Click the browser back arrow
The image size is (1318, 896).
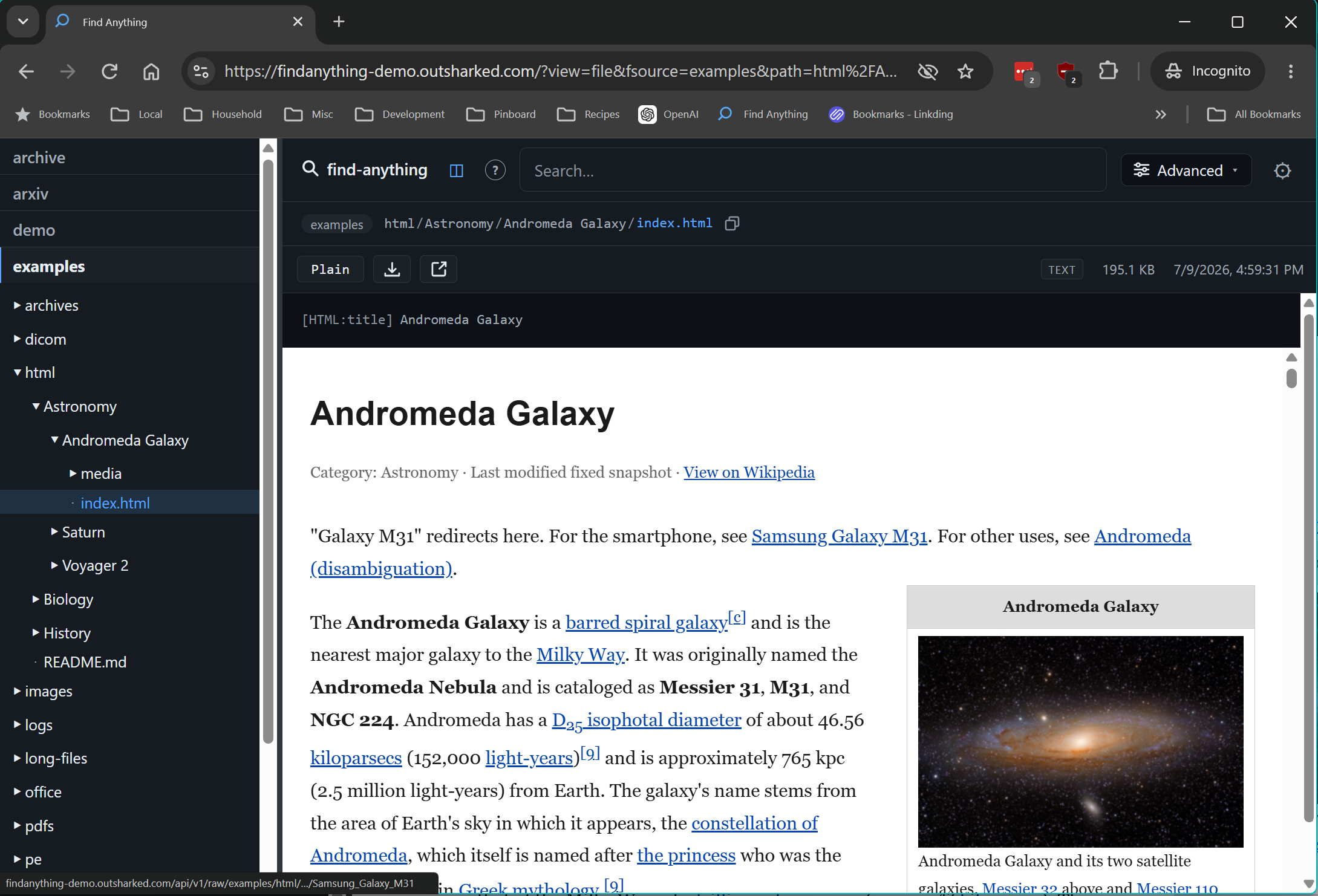coord(26,71)
